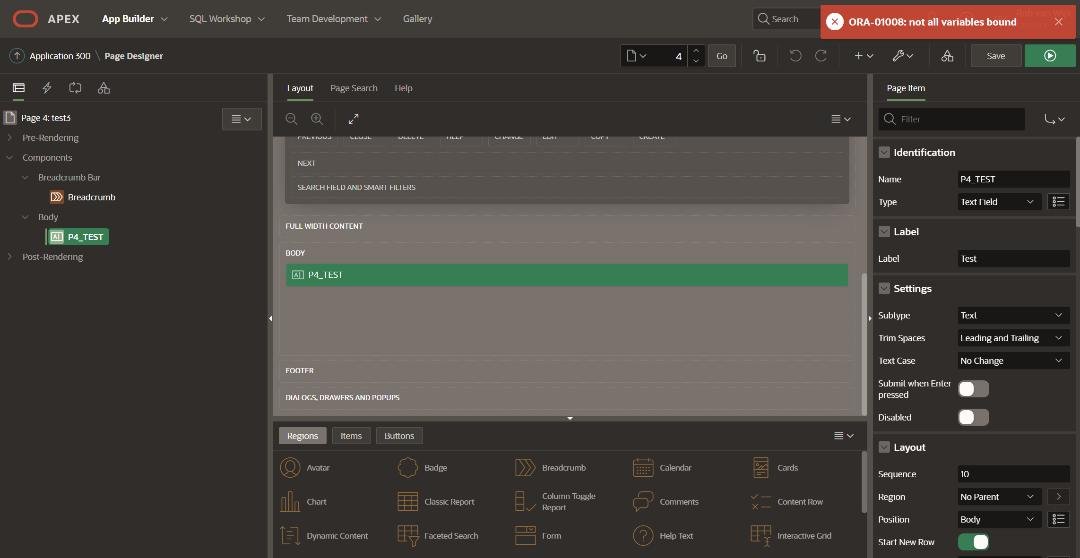
Task: Open the Create plus menu in toolbar
Action: point(864,56)
